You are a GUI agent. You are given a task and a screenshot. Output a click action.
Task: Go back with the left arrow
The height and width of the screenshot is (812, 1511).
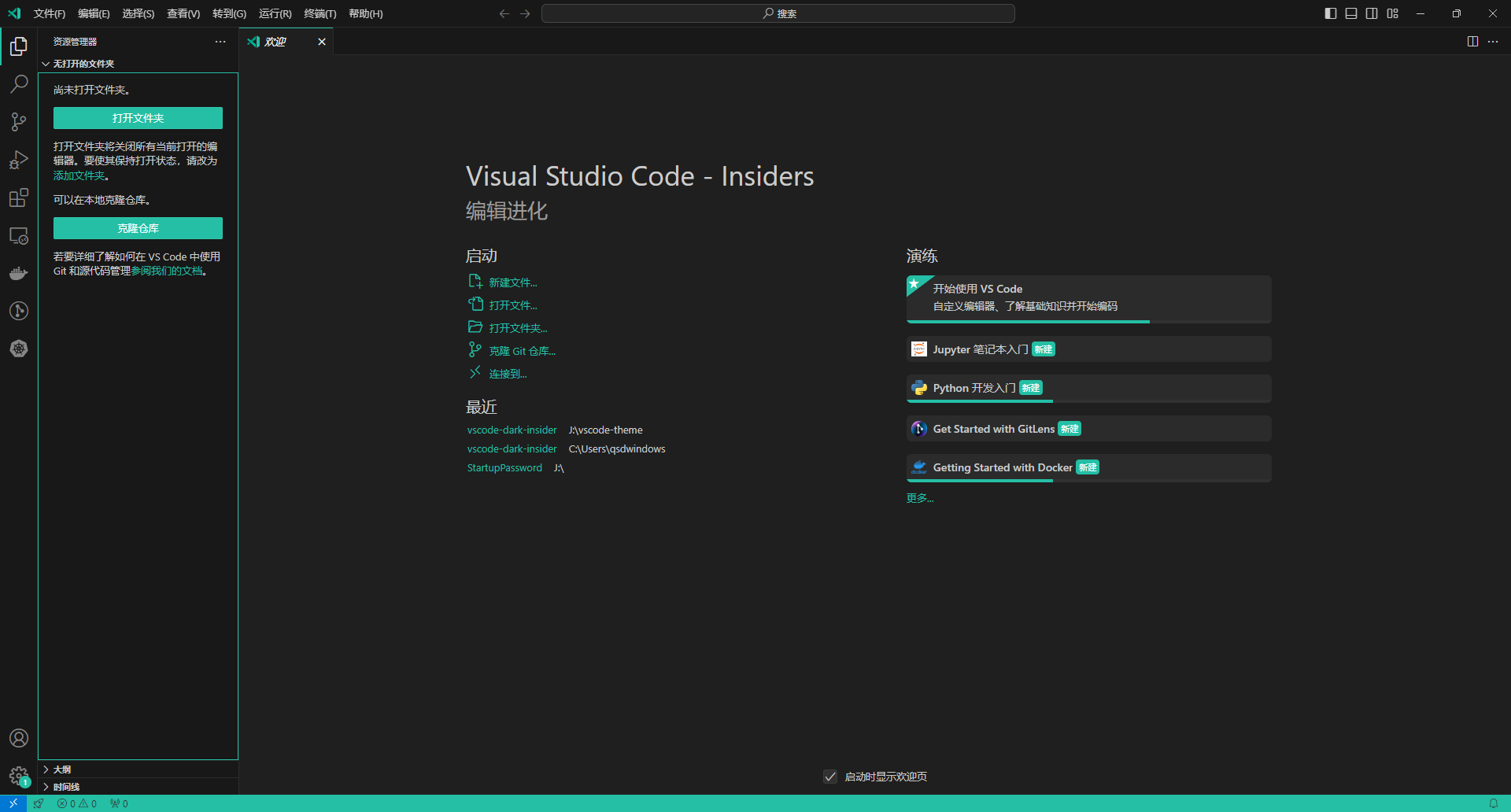click(x=504, y=13)
